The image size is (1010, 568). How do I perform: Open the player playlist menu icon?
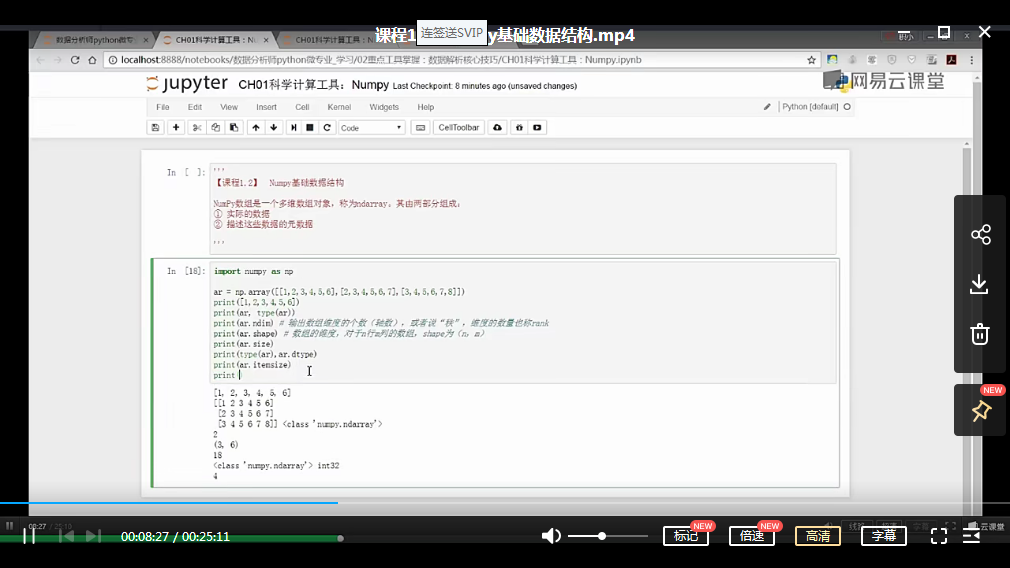click(x=971, y=536)
